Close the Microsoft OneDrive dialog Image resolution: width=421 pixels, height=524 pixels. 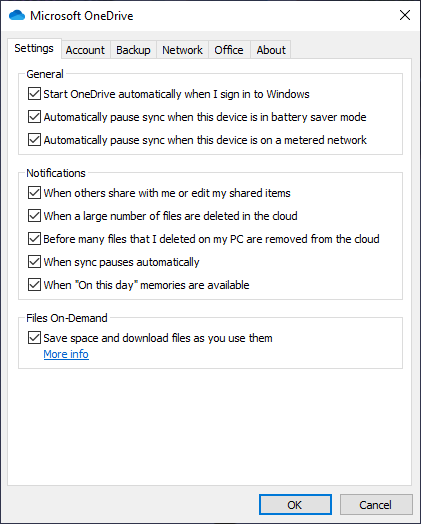[405, 15]
